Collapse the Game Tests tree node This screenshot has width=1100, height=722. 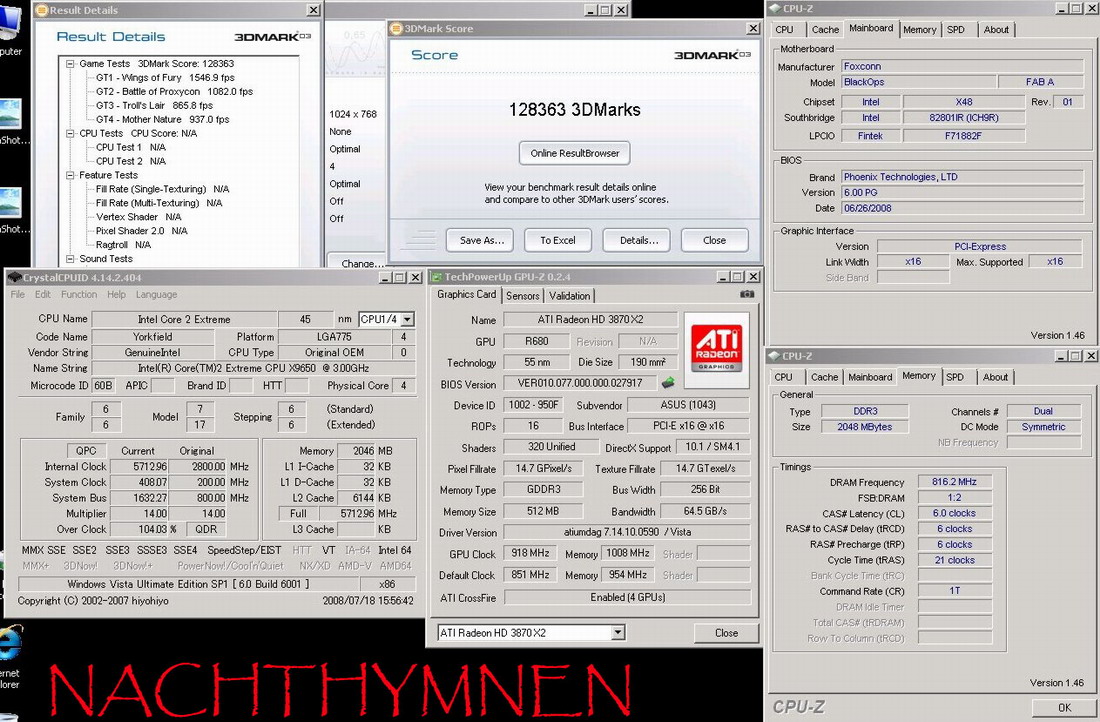(x=70, y=63)
